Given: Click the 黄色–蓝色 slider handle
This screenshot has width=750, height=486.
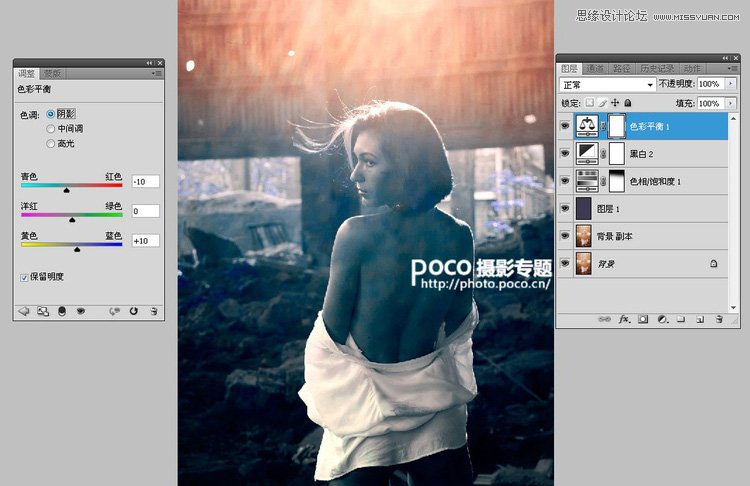Looking at the screenshot, I should pyautogui.click(x=77, y=249).
